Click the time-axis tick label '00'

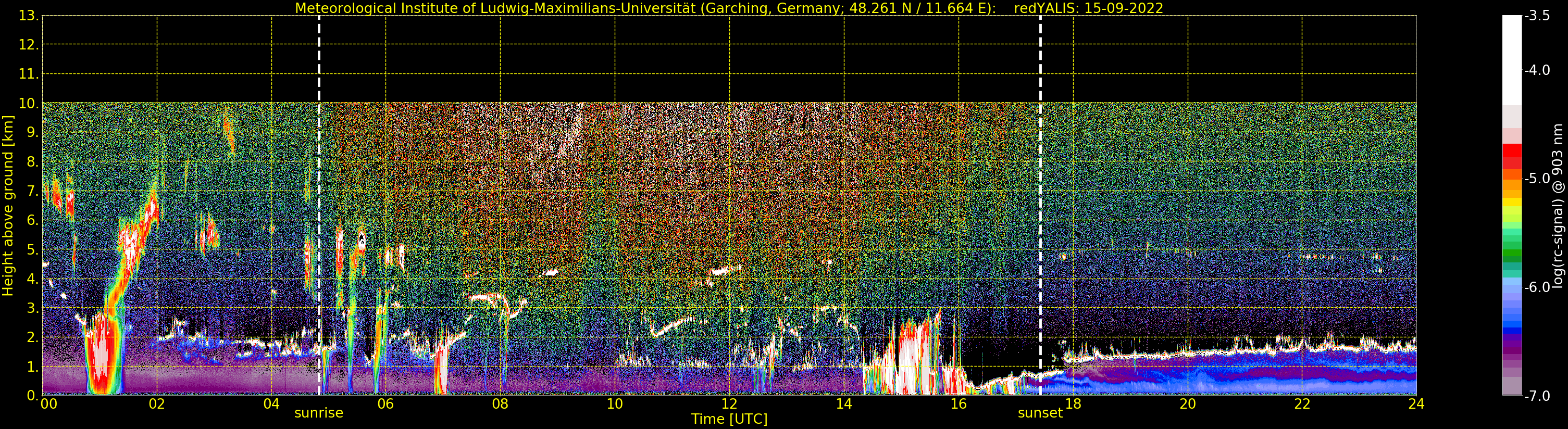tap(48, 403)
